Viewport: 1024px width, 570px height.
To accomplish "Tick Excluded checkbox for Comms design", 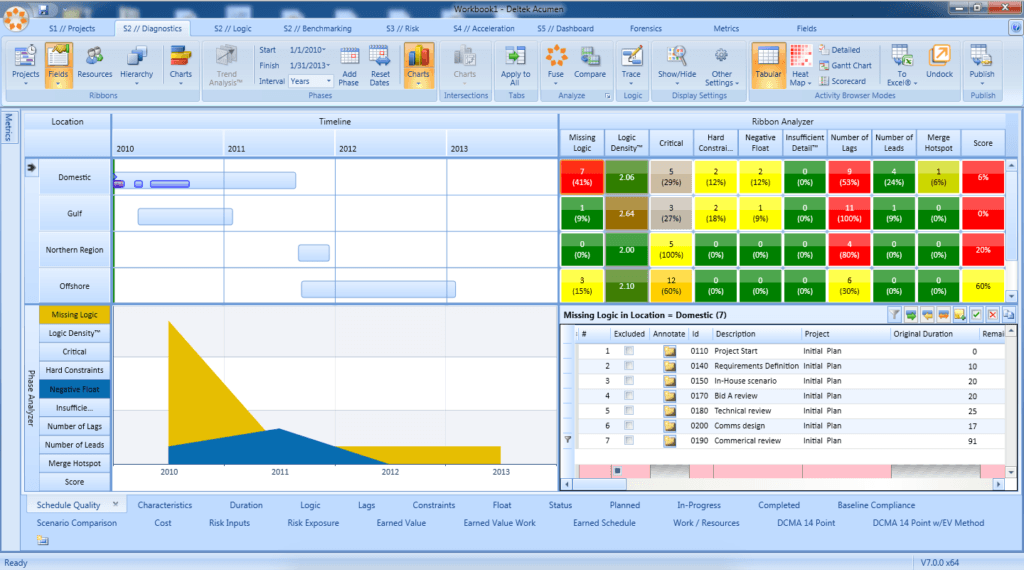I will [x=629, y=426].
